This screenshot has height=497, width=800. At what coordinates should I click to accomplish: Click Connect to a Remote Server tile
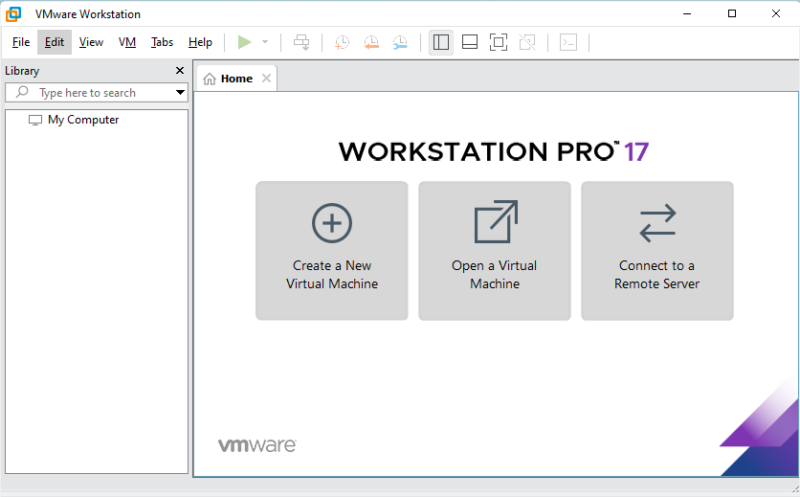click(x=657, y=250)
